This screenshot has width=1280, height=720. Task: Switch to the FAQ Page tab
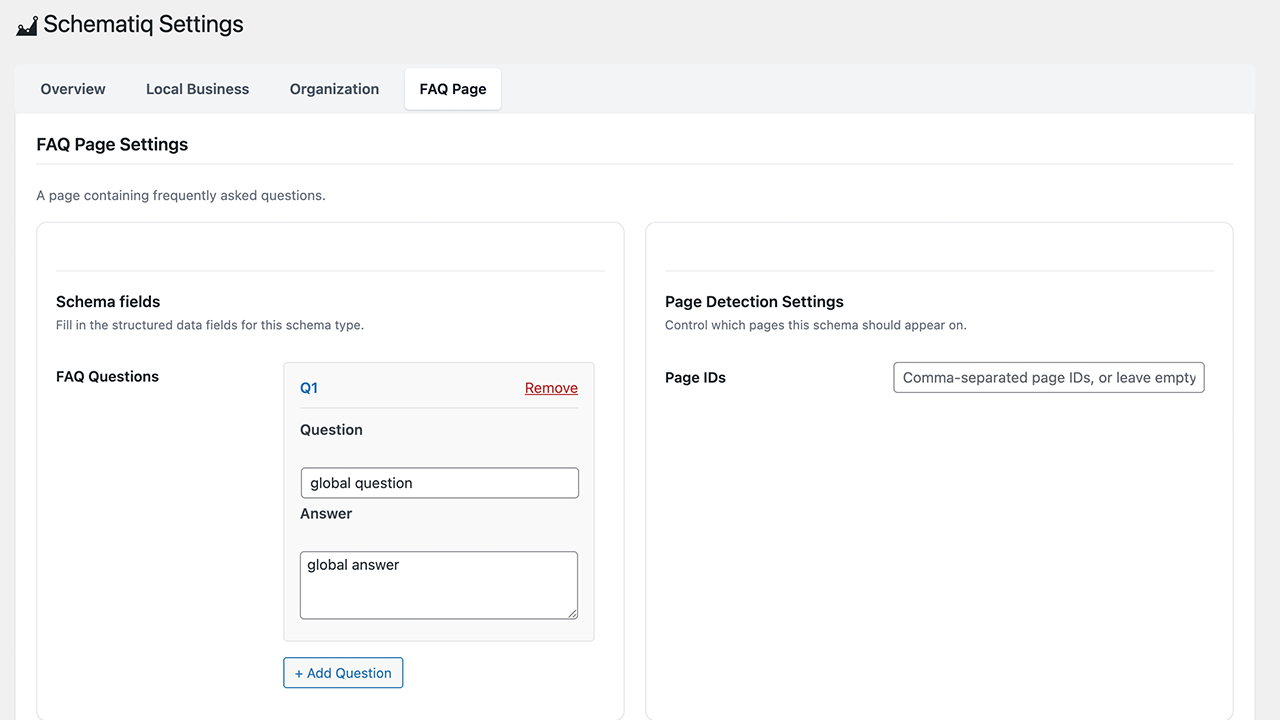[452, 89]
